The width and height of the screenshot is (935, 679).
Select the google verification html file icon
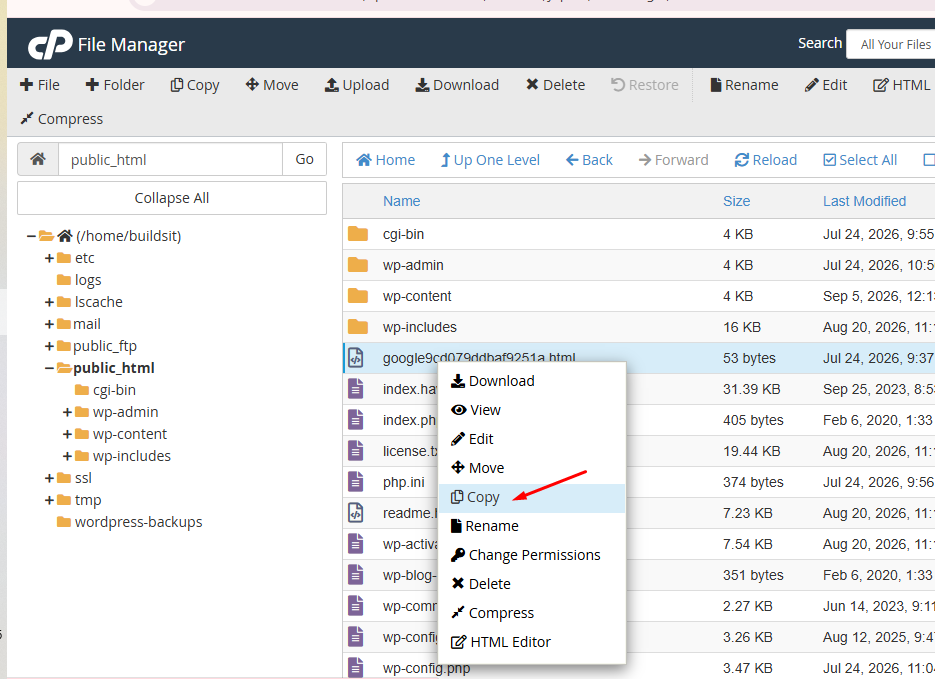pos(355,358)
